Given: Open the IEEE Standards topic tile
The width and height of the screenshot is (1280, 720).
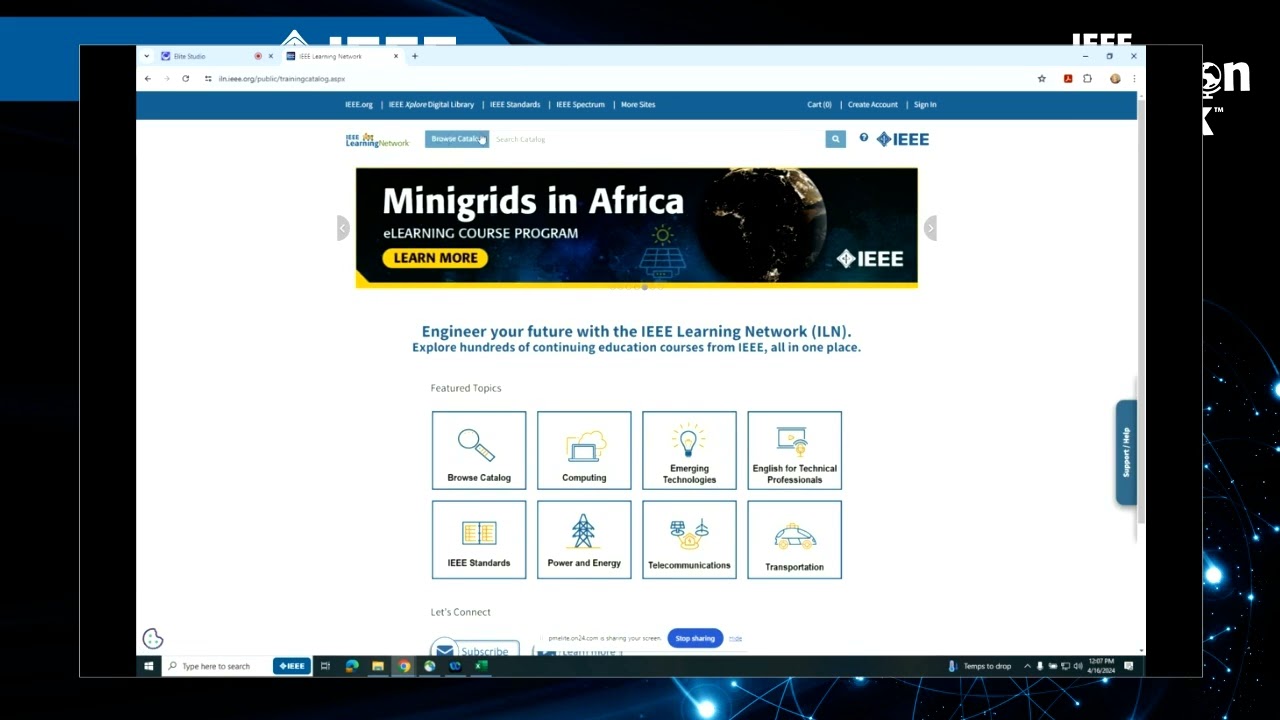Looking at the screenshot, I should click(x=479, y=540).
